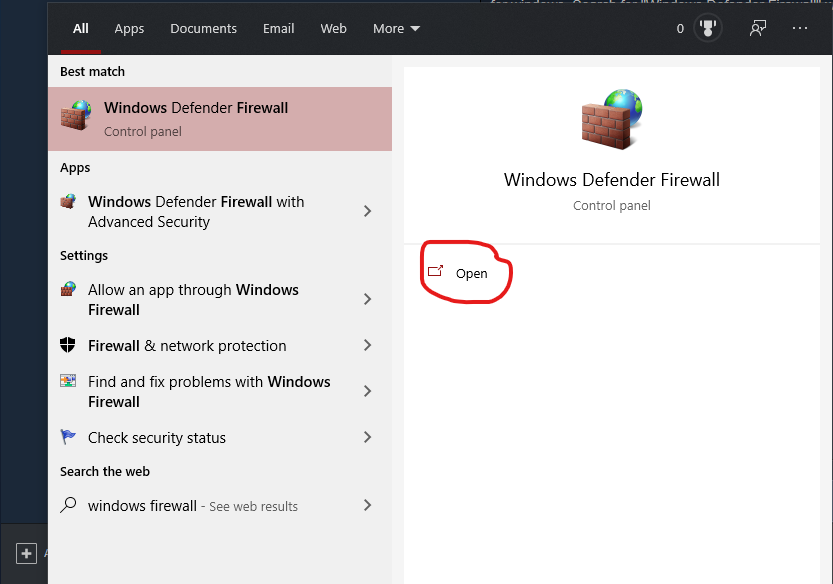Switch to the Documents tab

[x=203, y=29]
